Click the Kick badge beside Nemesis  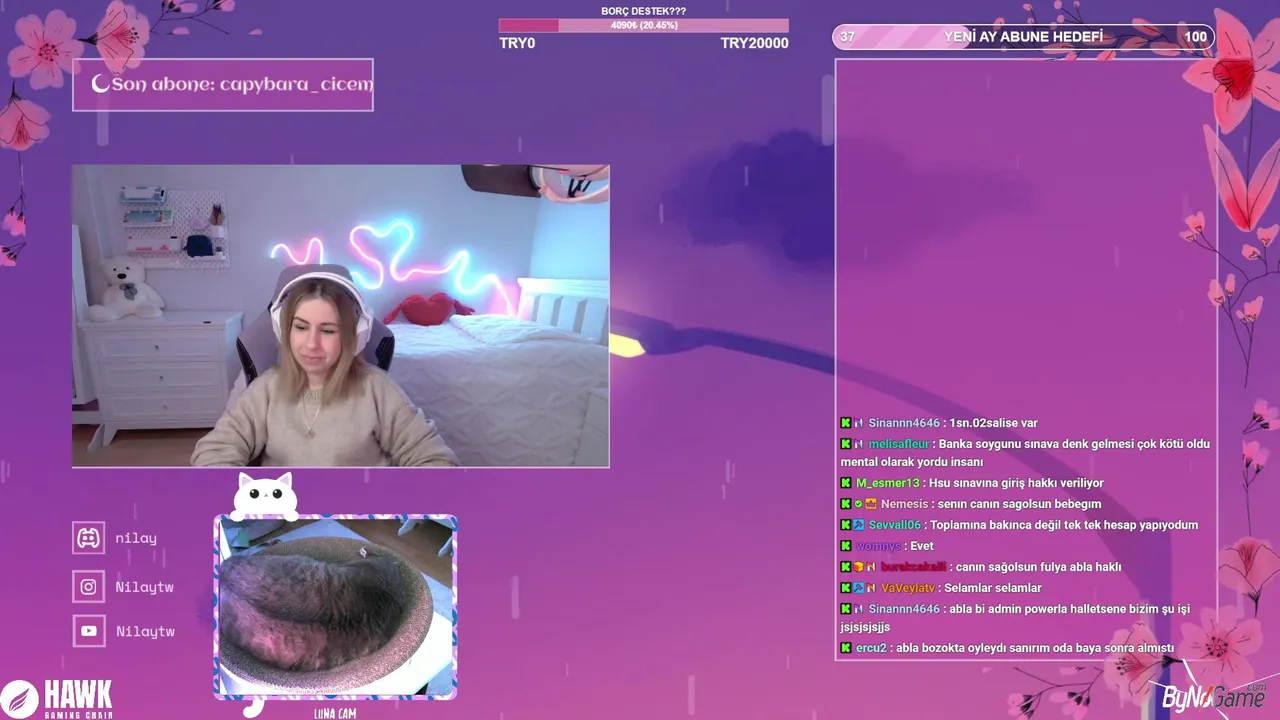point(846,504)
